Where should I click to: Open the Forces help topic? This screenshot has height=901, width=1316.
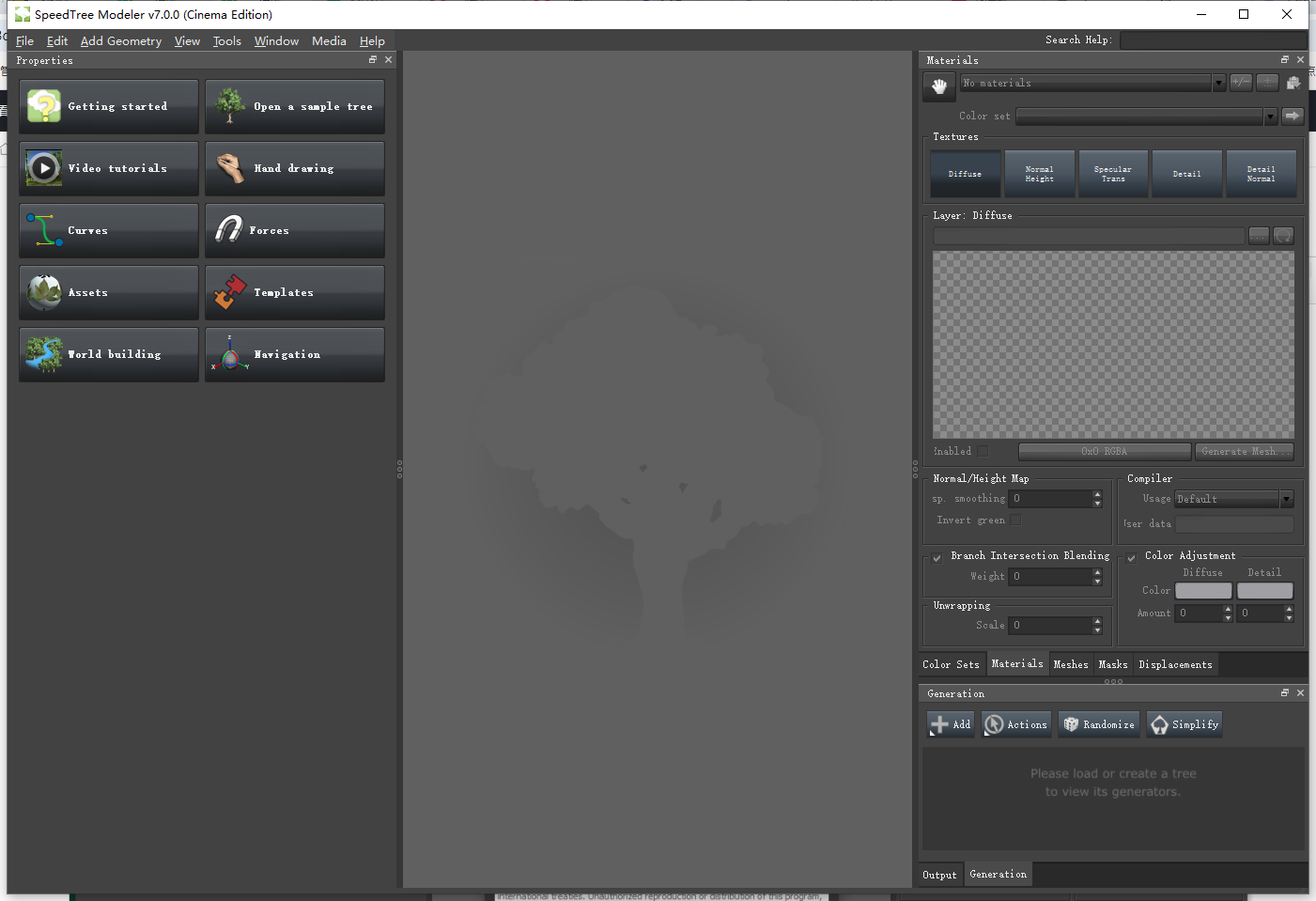(295, 230)
